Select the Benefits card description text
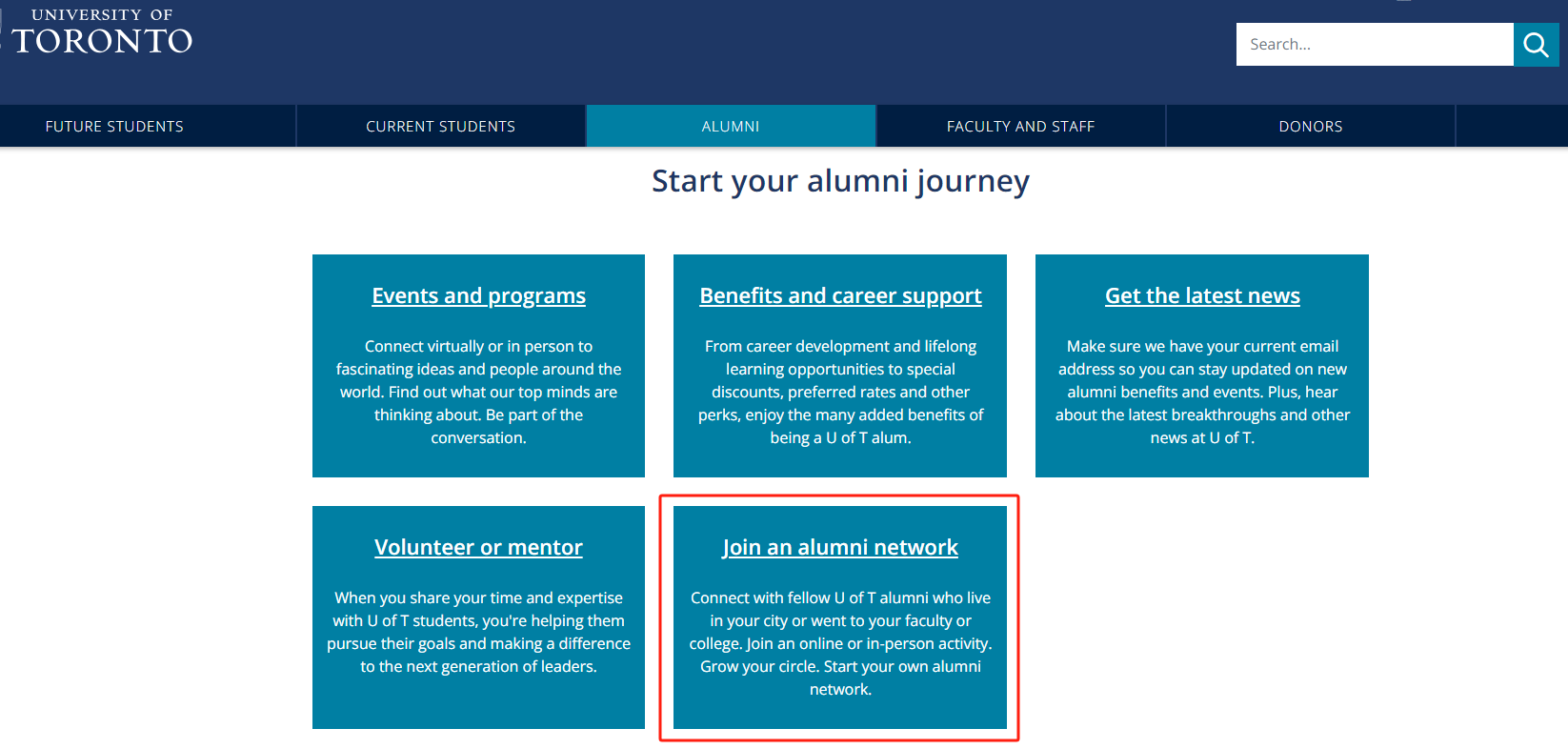The height and width of the screenshot is (749, 1568). click(x=840, y=392)
